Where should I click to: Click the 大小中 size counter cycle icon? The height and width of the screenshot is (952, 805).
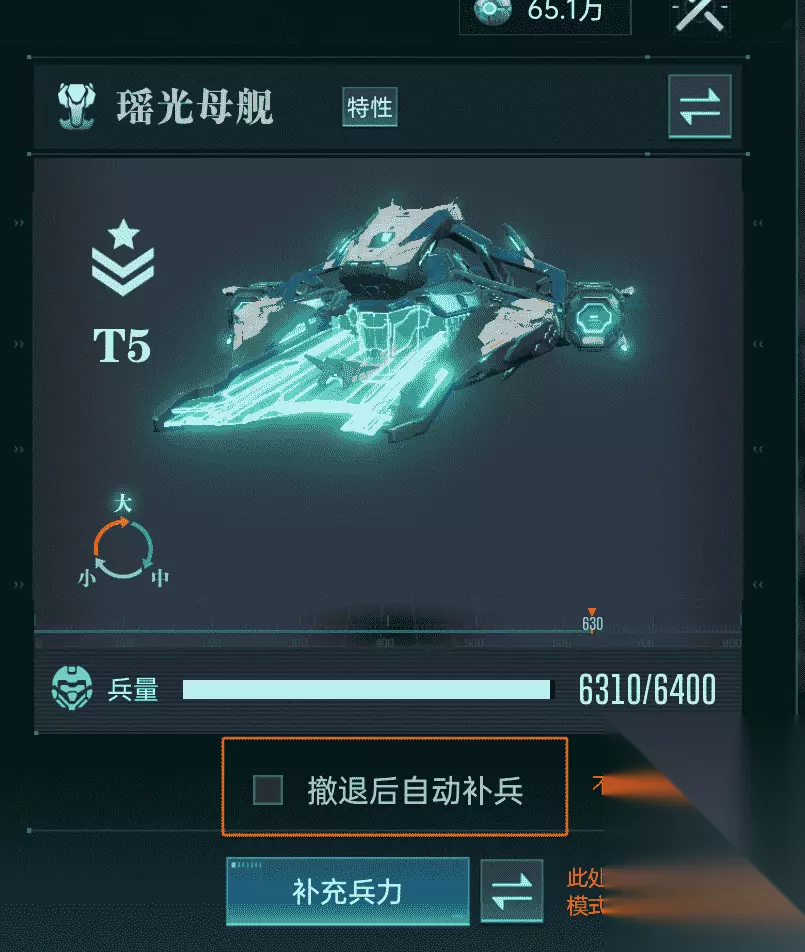[123, 542]
